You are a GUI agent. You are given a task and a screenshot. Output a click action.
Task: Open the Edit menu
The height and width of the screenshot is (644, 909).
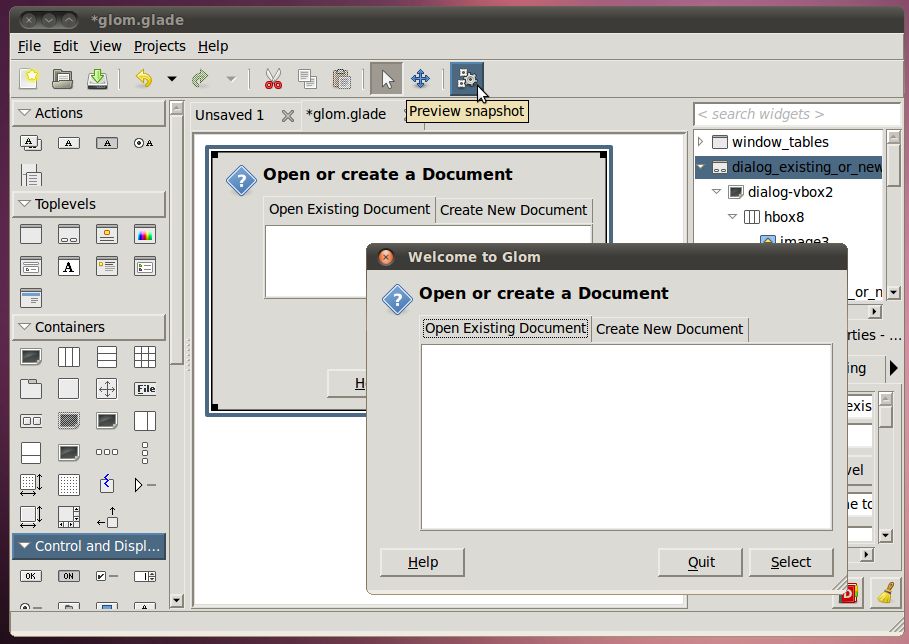click(x=65, y=46)
